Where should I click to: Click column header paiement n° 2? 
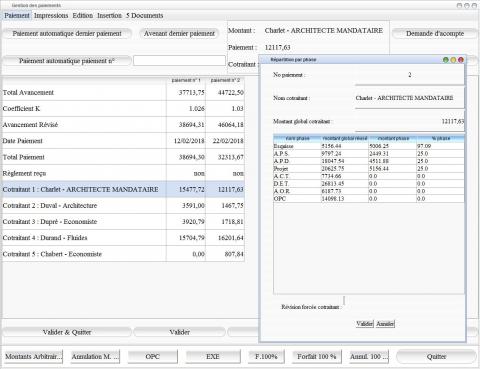(x=225, y=80)
